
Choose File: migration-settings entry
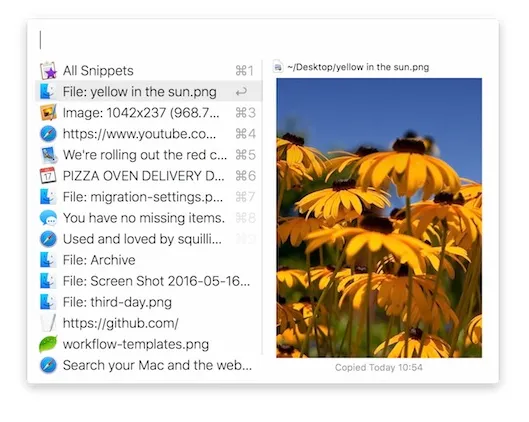pos(148,197)
